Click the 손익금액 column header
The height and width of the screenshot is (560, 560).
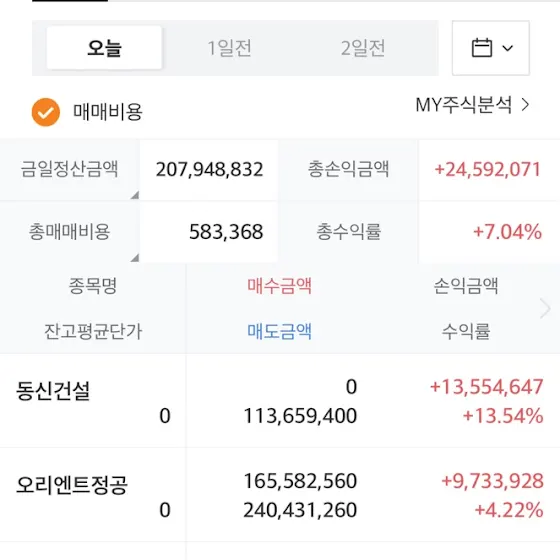tap(466, 286)
